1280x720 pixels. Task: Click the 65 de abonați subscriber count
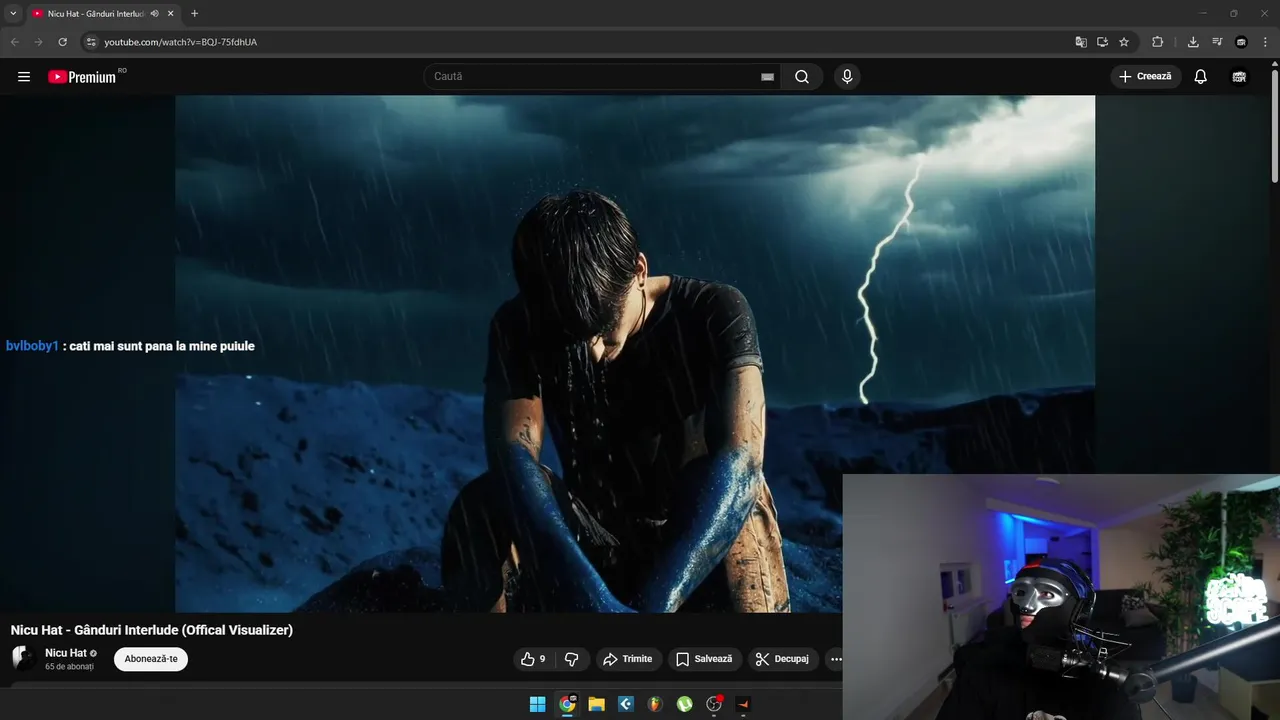point(69,667)
